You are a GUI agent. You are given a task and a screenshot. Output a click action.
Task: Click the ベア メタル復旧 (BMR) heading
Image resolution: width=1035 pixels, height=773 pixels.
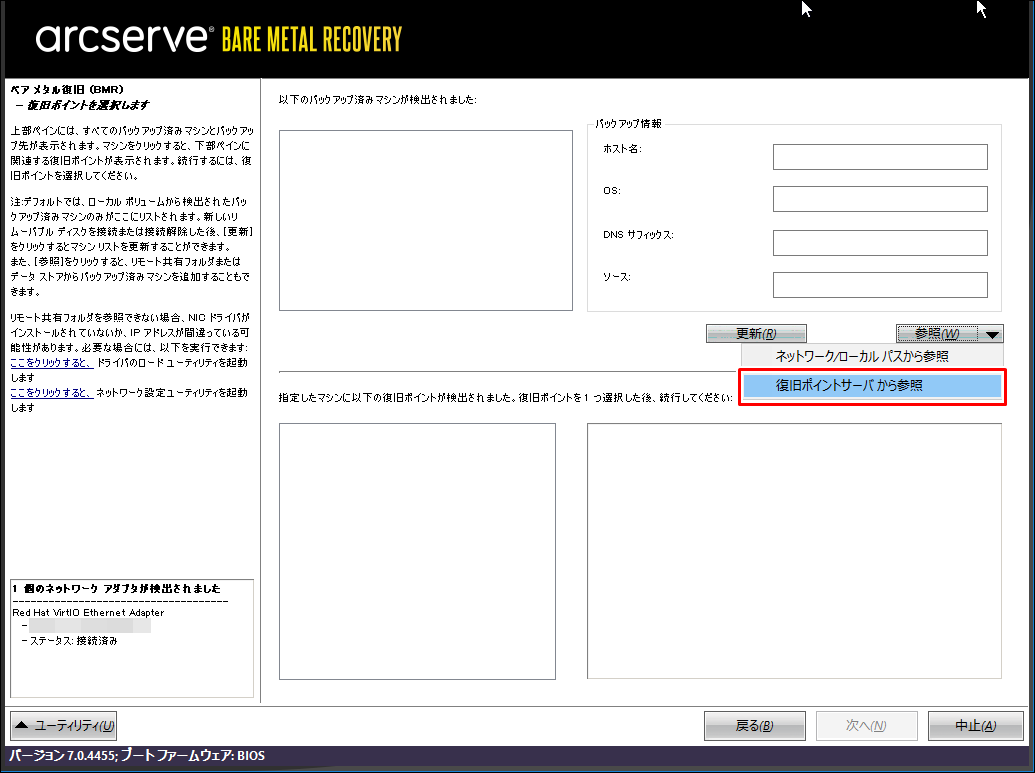(67, 89)
